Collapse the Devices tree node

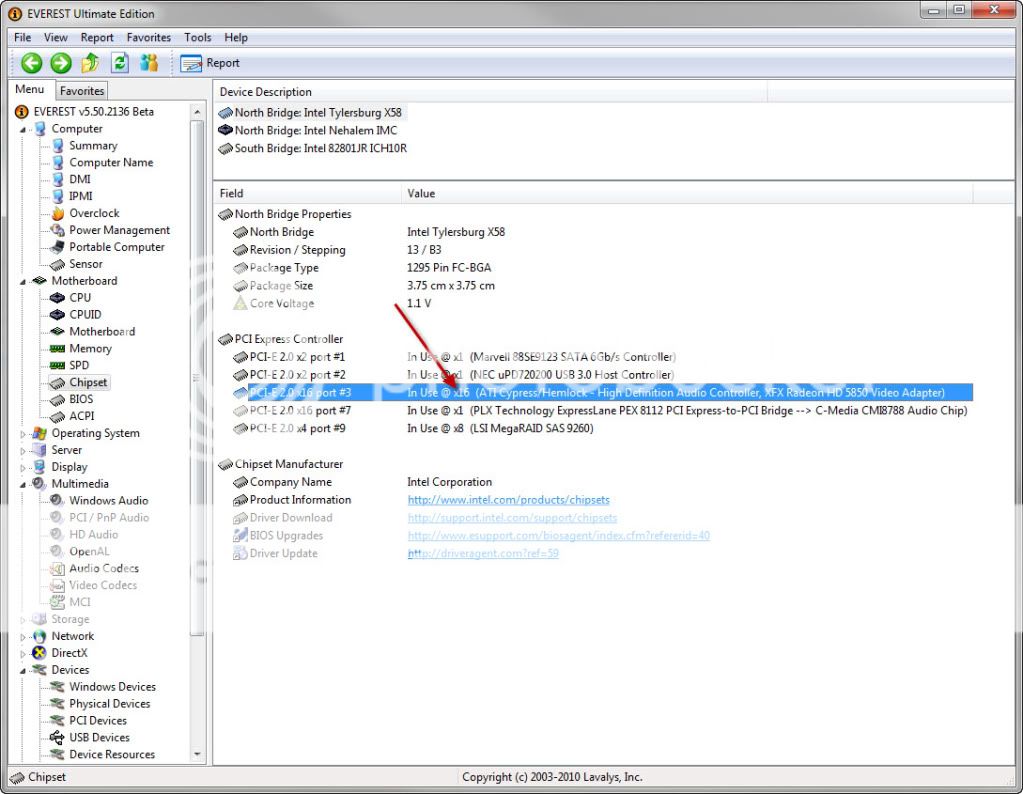coord(23,670)
